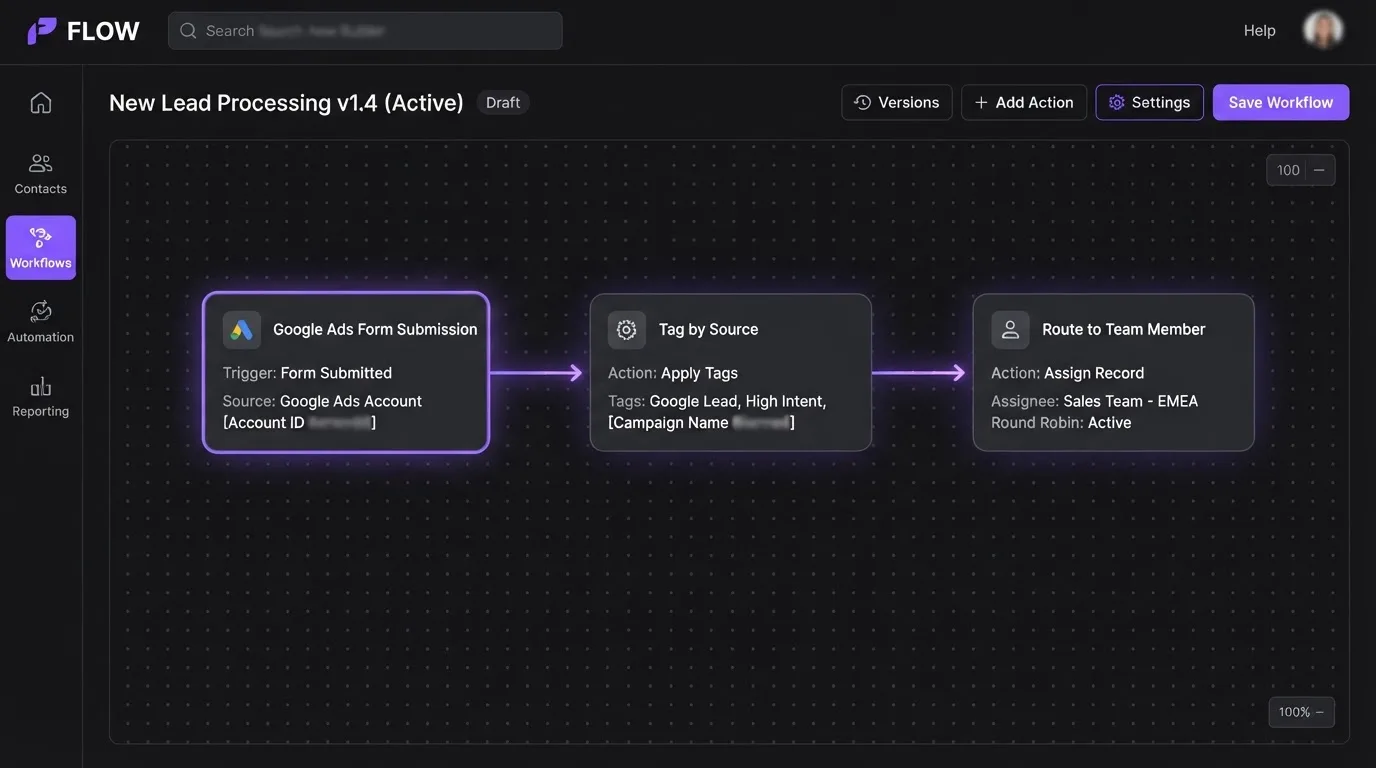Click the Action: Apply Tags text
Viewport: 1376px width, 768px height.
[x=673, y=373]
